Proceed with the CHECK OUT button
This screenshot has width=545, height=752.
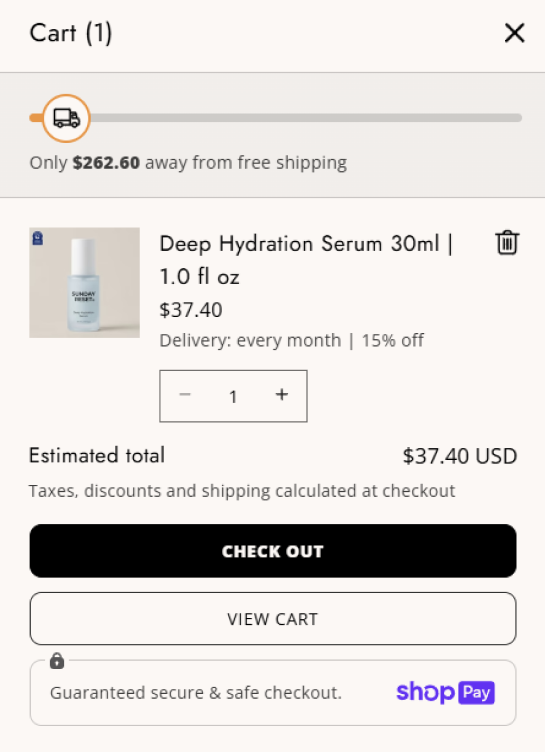click(273, 551)
